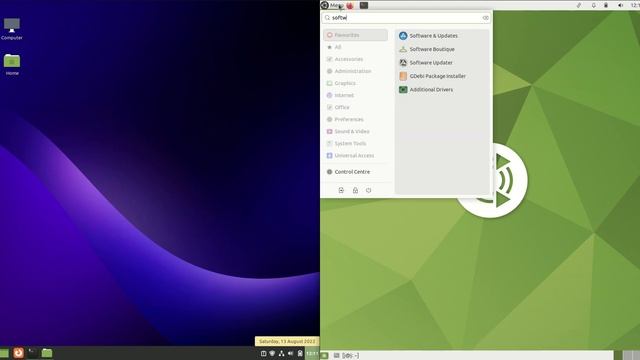
Task: Click the network icon in left taskbar tray
Action: click(281, 353)
